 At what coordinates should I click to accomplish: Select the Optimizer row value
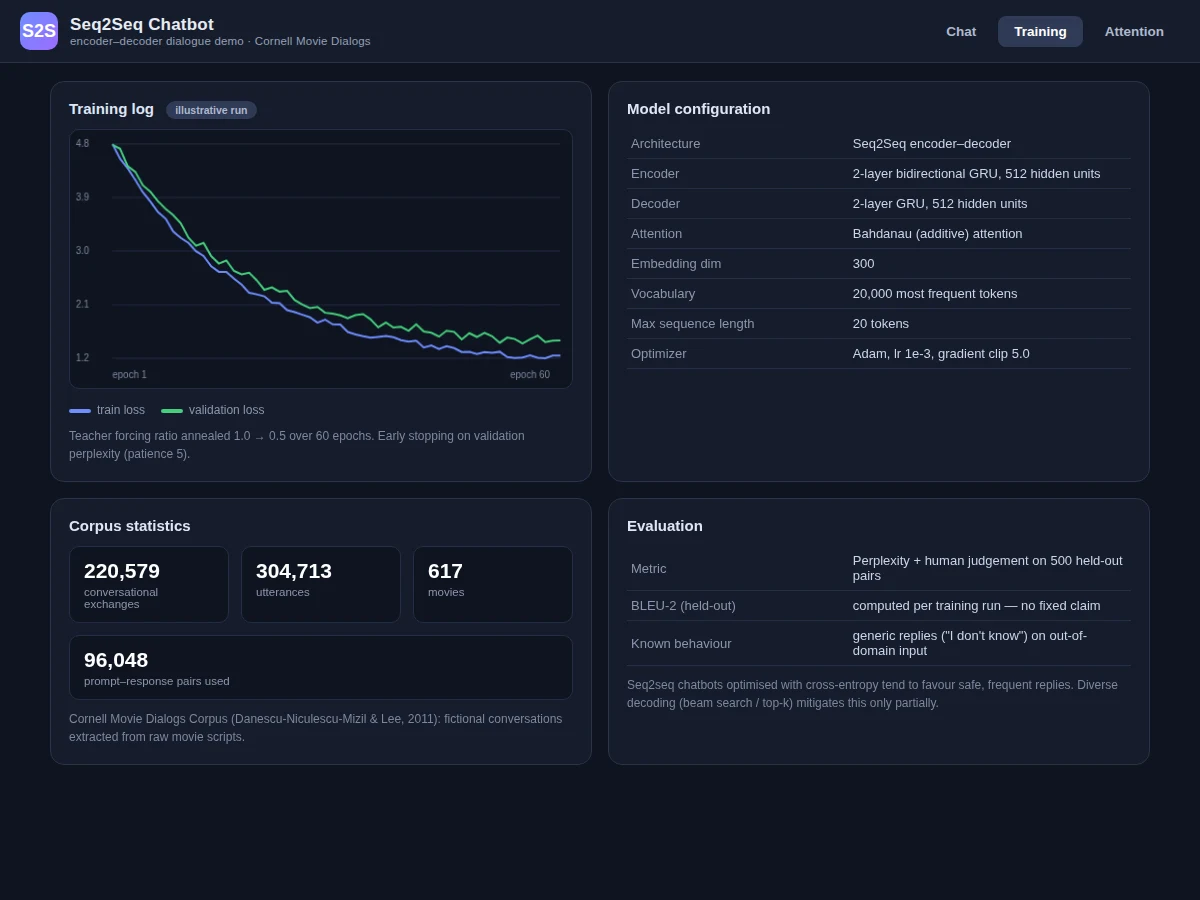[941, 354]
